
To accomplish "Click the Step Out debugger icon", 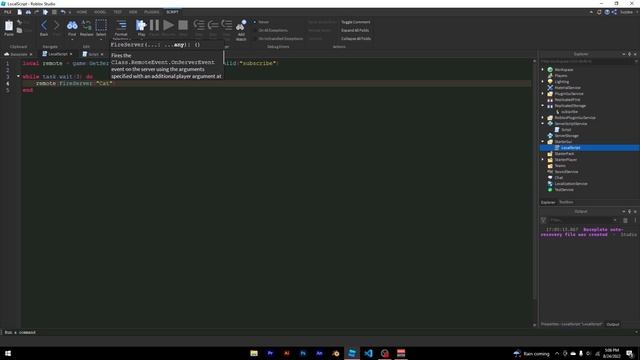I will point(227,25).
